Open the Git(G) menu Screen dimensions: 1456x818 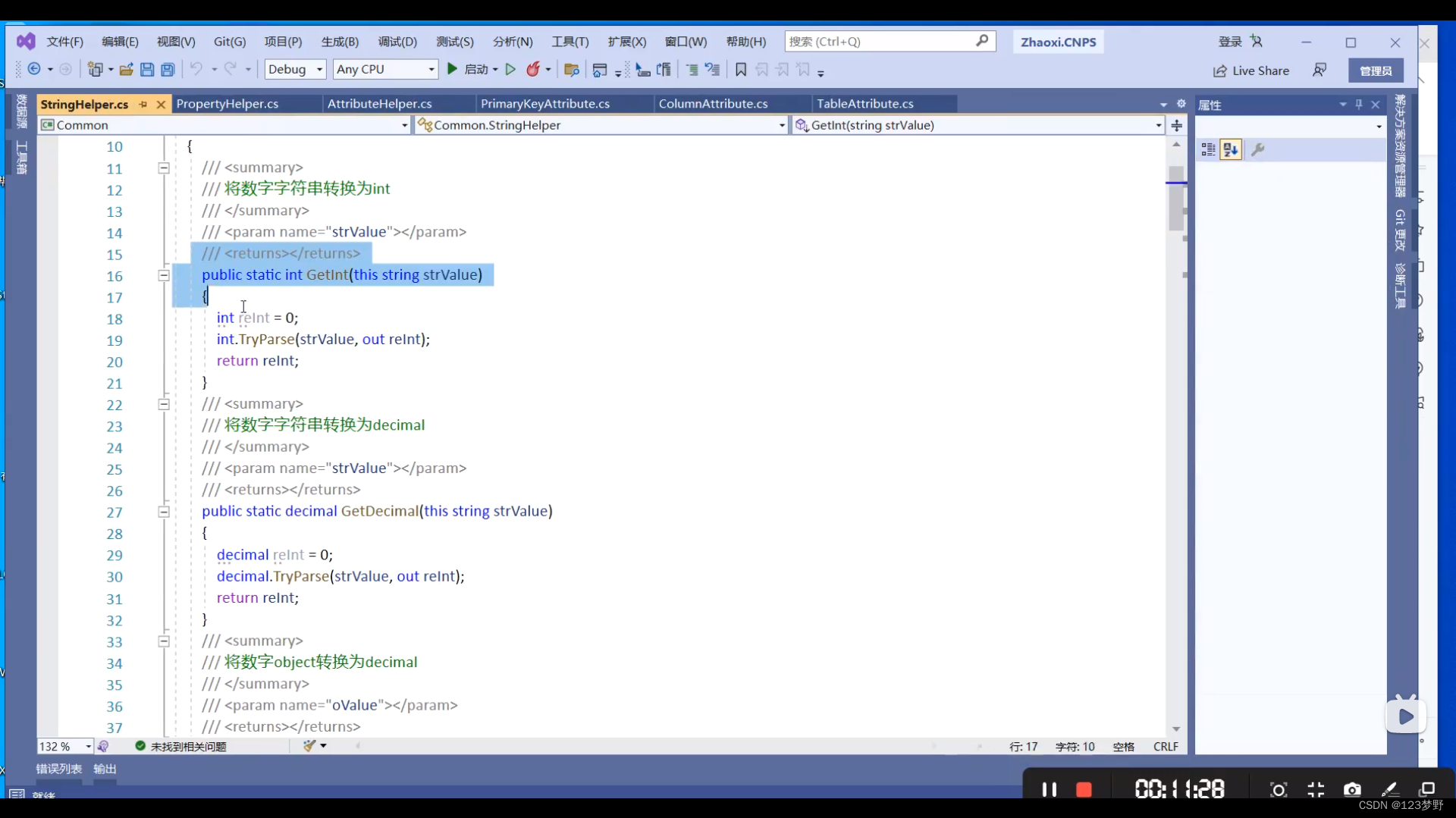coord(230,42)
